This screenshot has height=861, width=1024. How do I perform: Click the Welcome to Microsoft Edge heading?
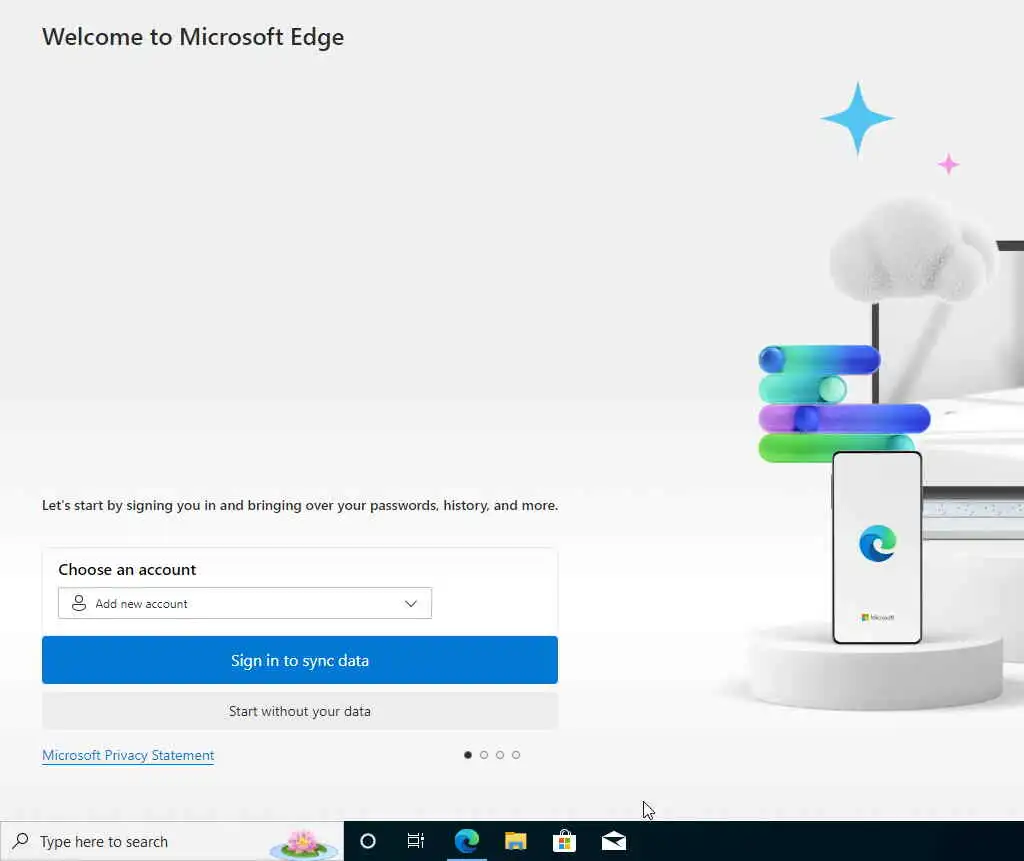193,37
